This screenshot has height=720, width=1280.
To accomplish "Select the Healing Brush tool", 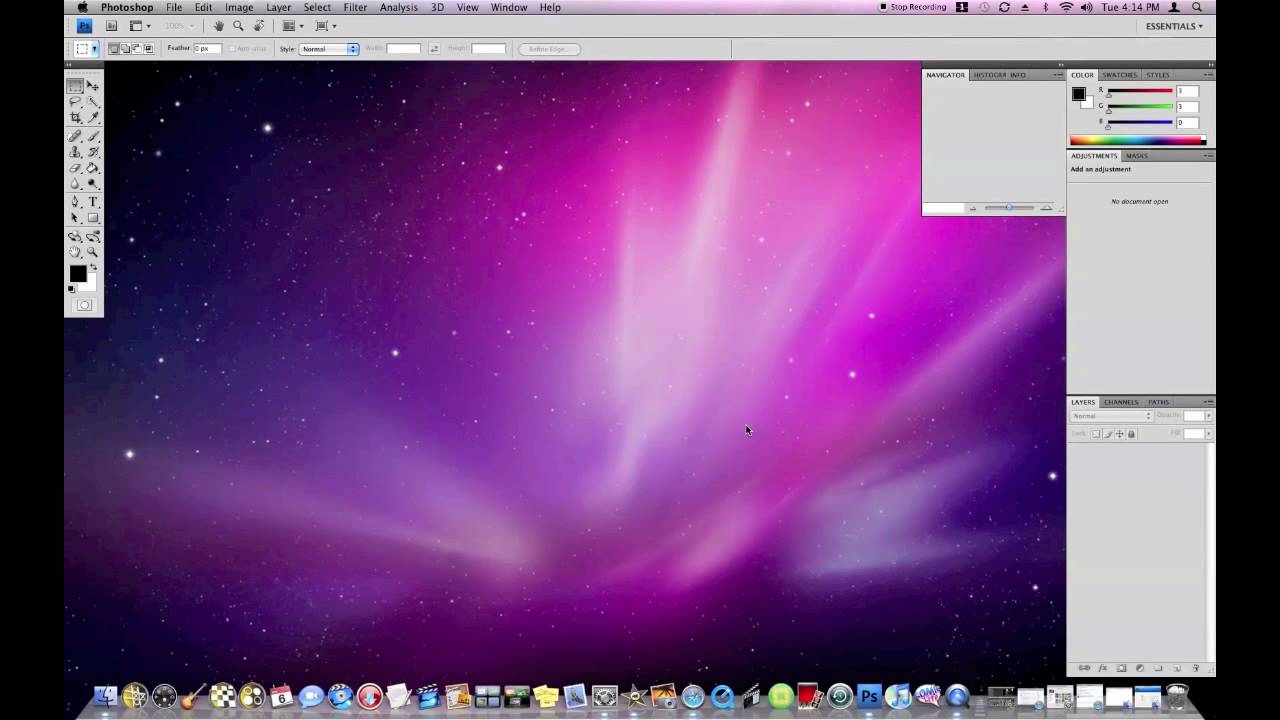I will [75, 136].
